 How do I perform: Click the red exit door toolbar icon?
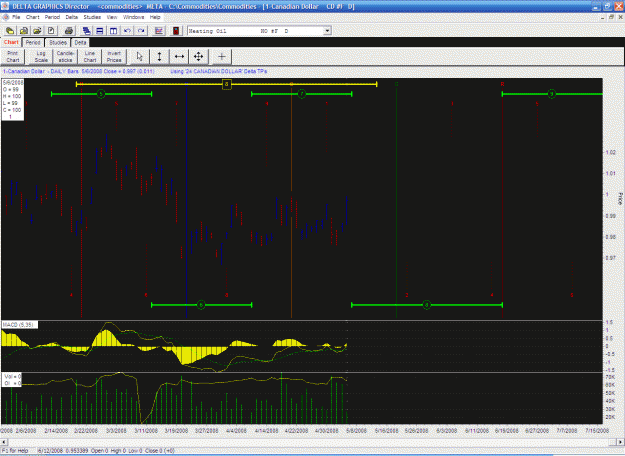(176, 31)
